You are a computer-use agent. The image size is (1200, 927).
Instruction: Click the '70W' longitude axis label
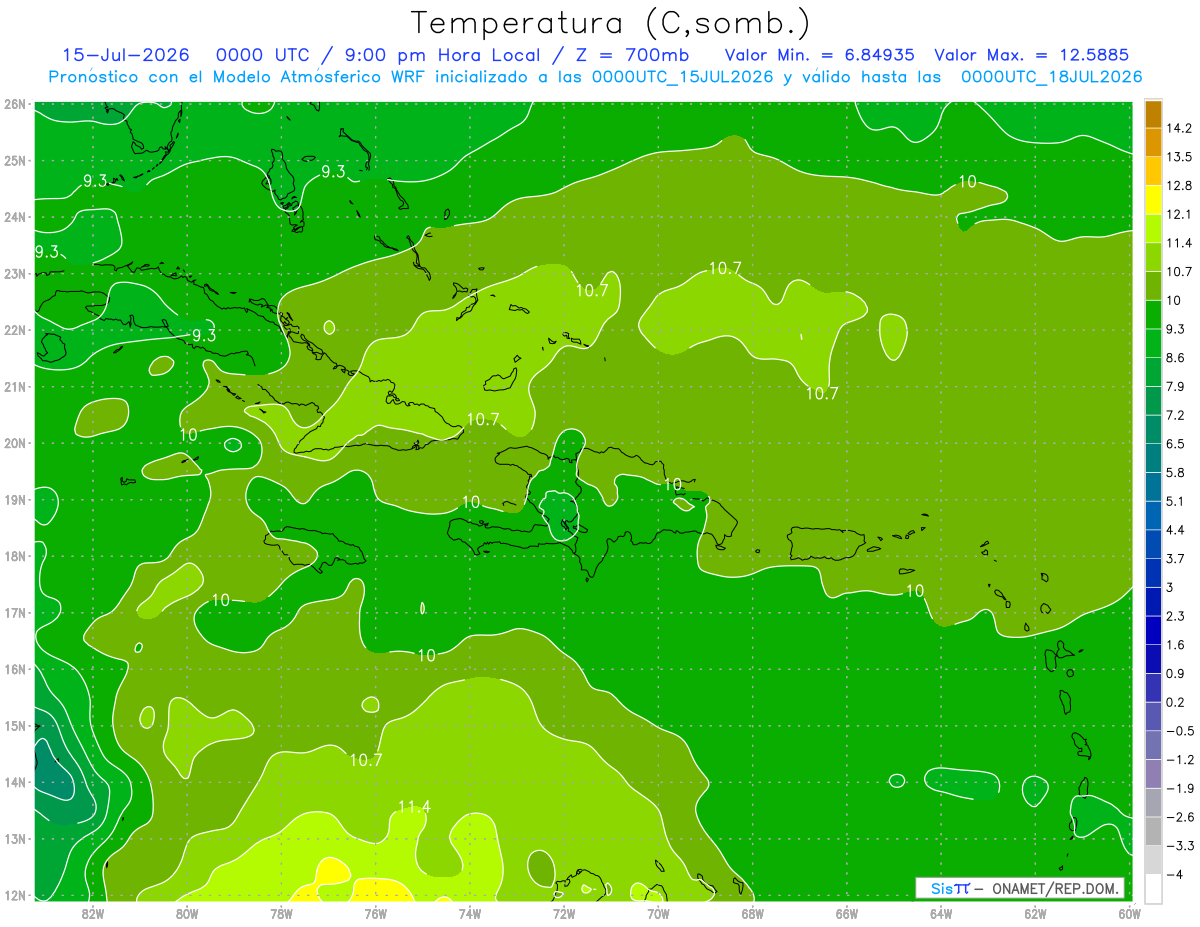click(x=658, y=912)
